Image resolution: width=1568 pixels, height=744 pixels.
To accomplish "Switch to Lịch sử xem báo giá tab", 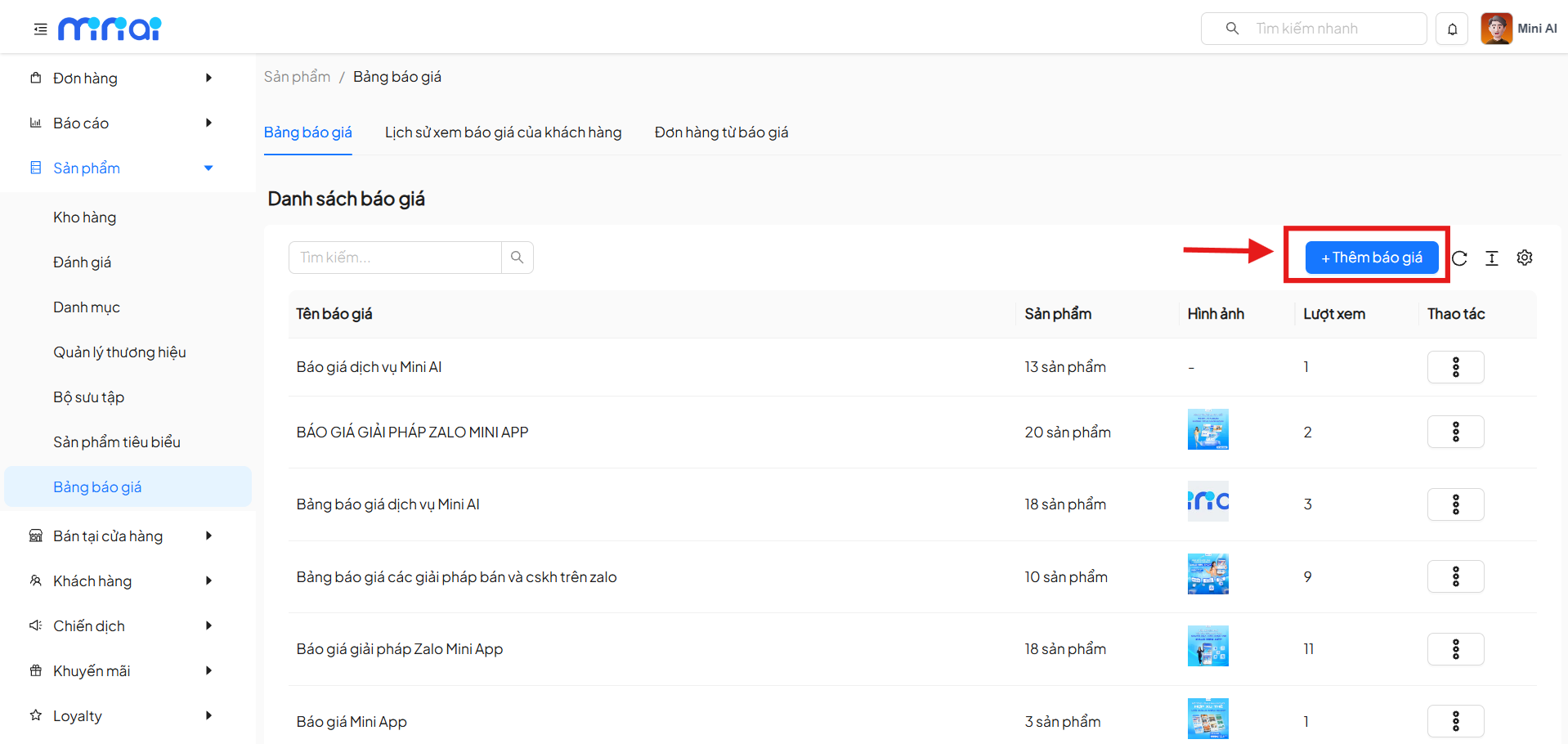I will click(x=503, y=132).
